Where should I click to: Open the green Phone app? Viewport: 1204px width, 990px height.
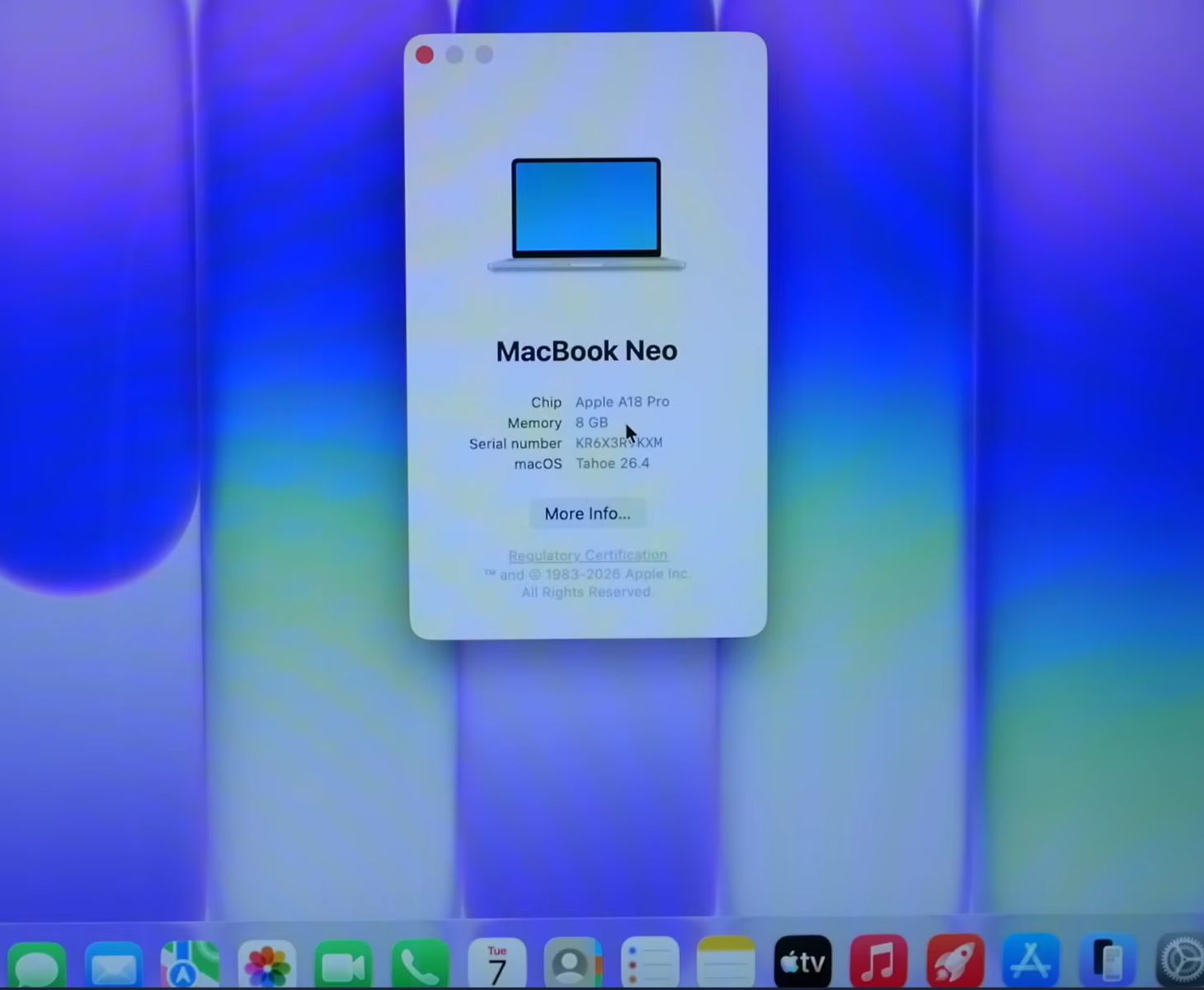420,964
